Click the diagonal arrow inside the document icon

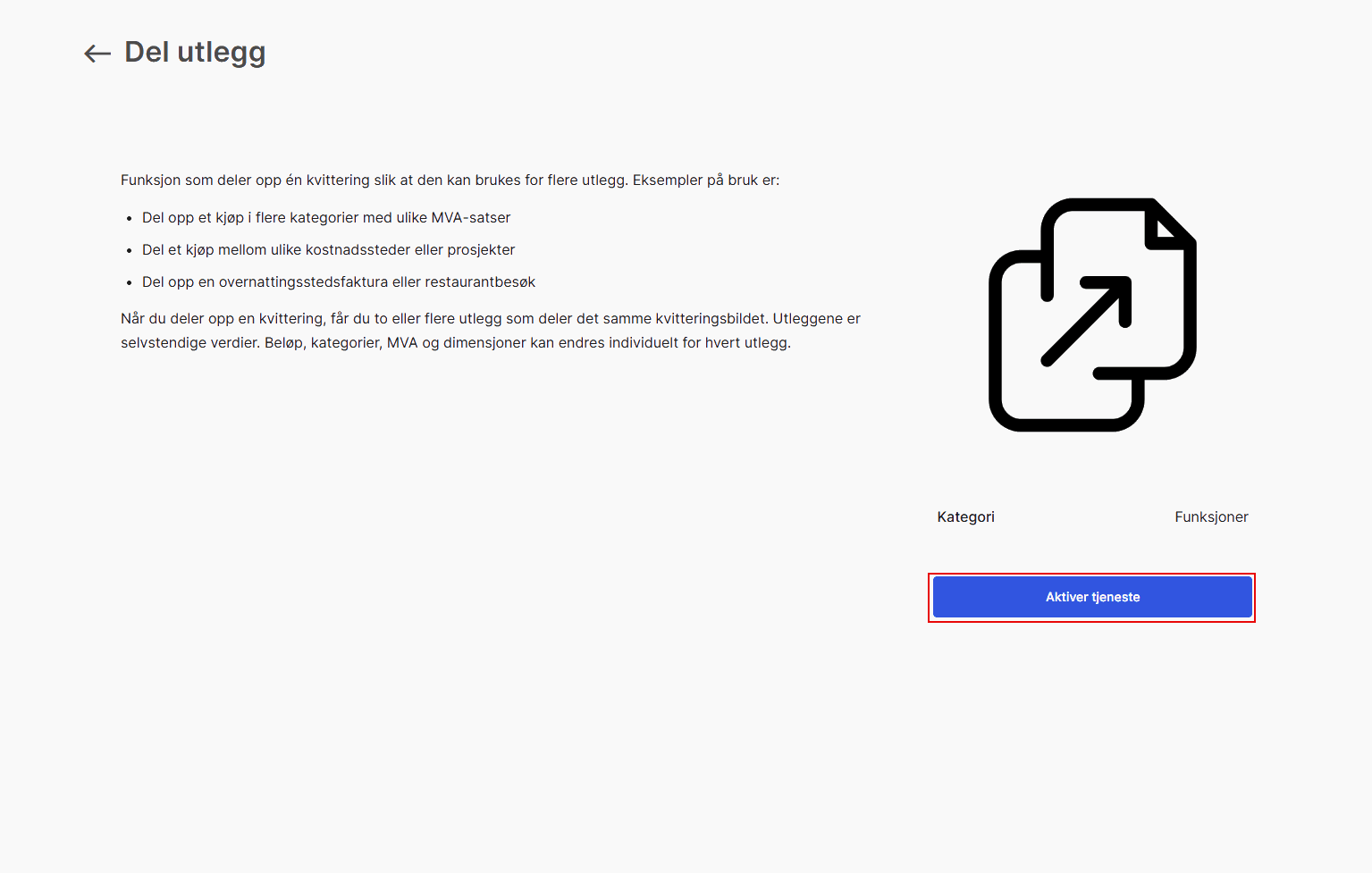point(1088,320)
